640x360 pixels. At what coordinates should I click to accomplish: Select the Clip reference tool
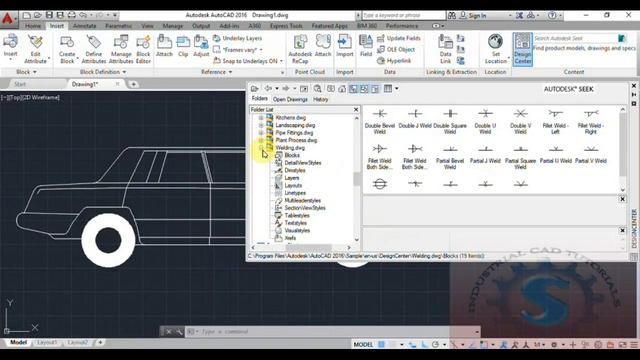pos(183,46)
